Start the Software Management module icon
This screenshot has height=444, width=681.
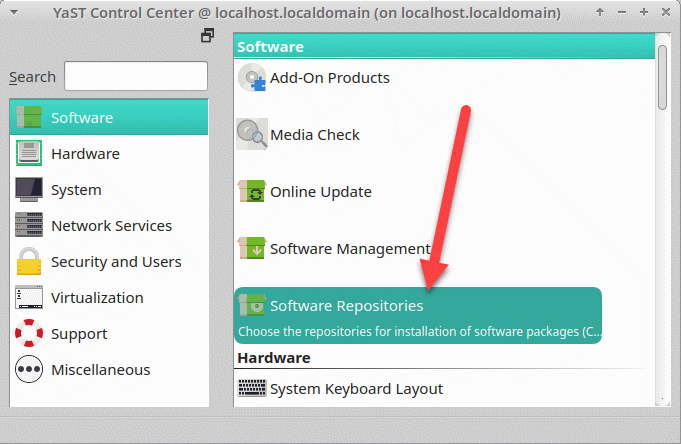(x=252, y=248)
